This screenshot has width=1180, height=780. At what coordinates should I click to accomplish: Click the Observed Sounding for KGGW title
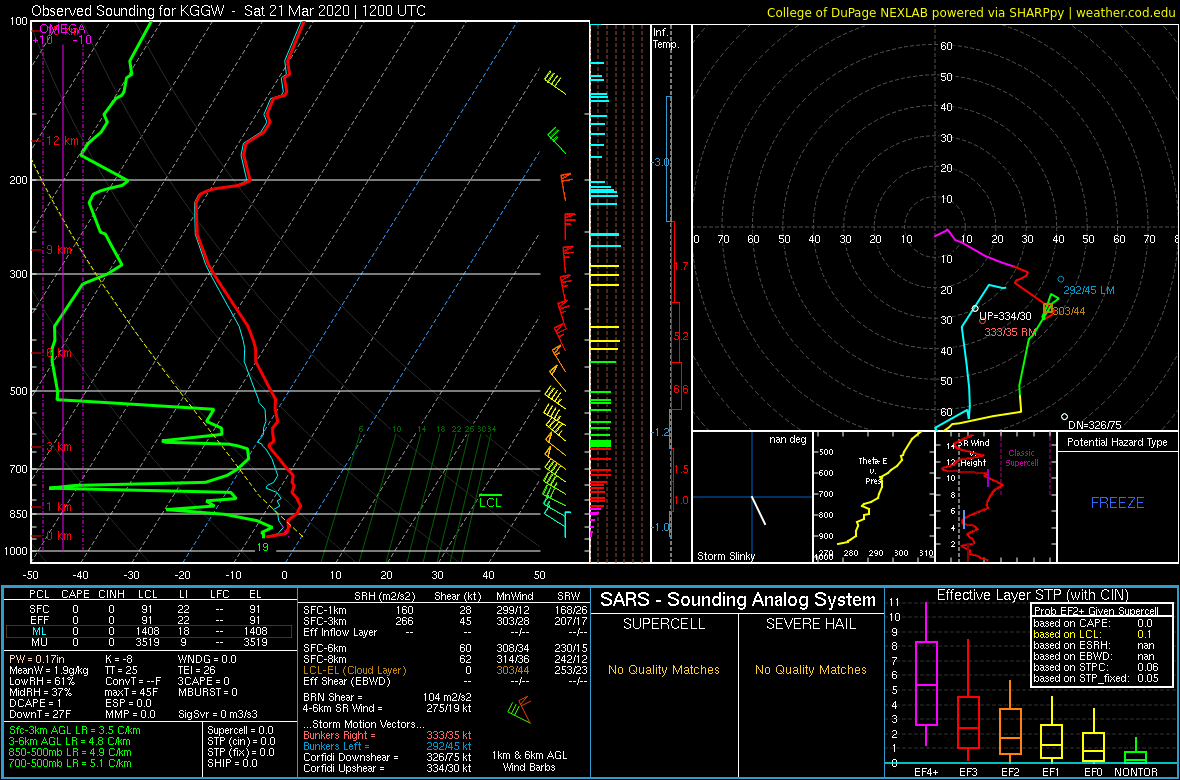pyautogui.click(x=228, y=11)
